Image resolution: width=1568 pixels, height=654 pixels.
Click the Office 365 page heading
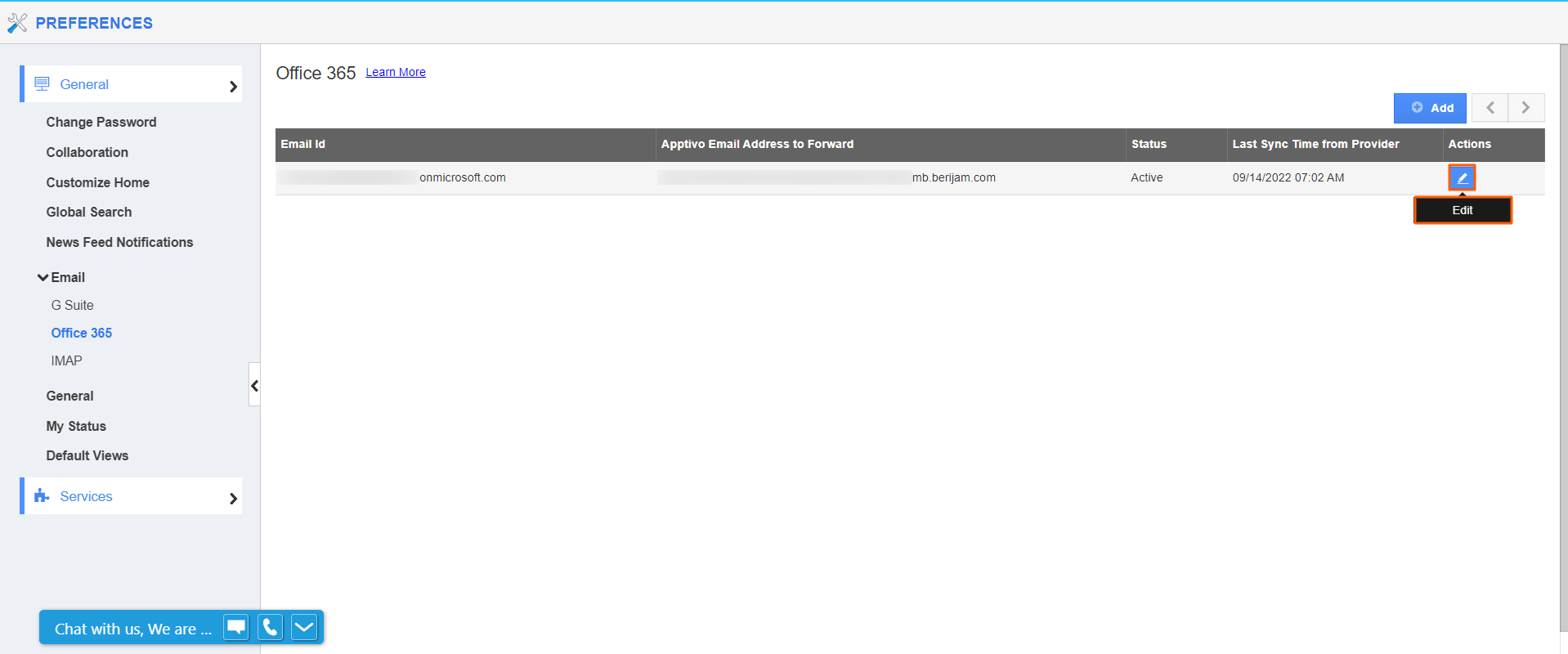316,73
